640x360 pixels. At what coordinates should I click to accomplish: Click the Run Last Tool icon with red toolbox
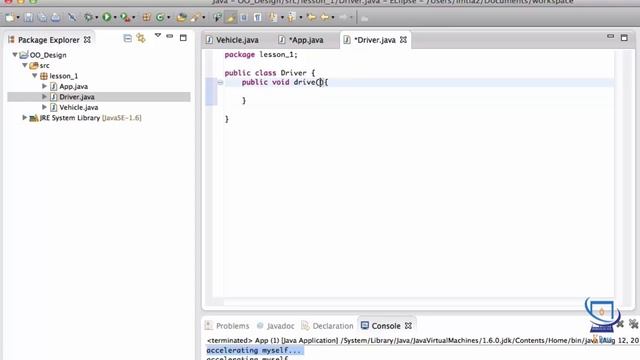click(125, 17)
